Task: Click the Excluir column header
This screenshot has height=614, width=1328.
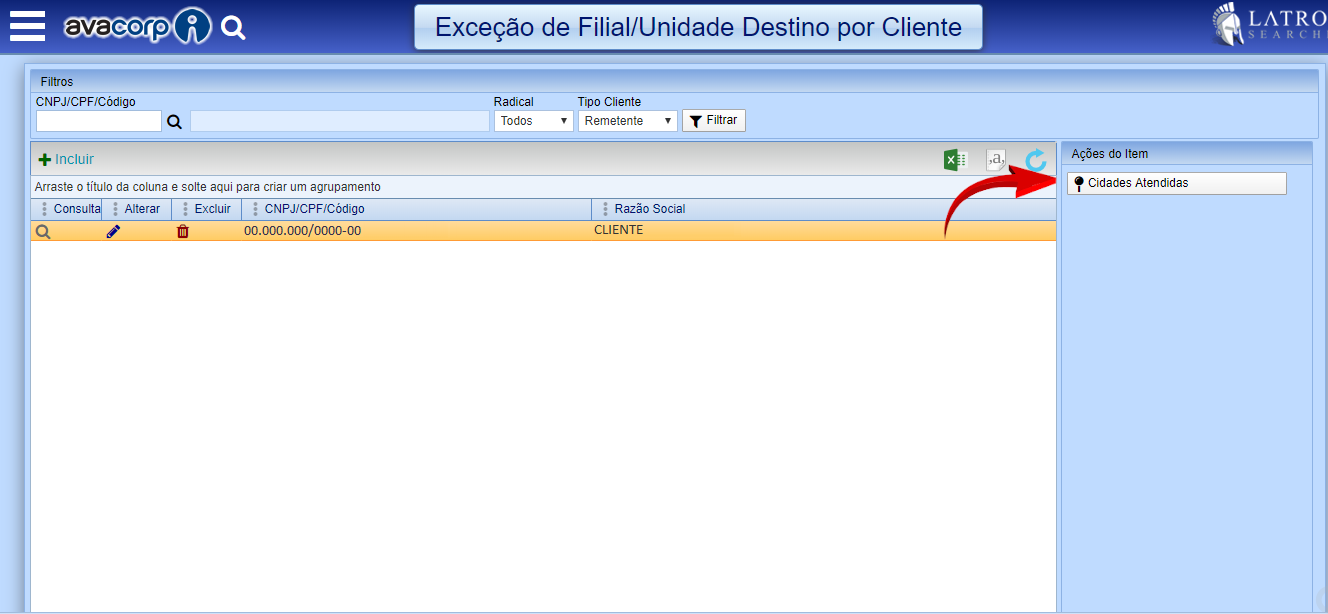Action: 212,209
